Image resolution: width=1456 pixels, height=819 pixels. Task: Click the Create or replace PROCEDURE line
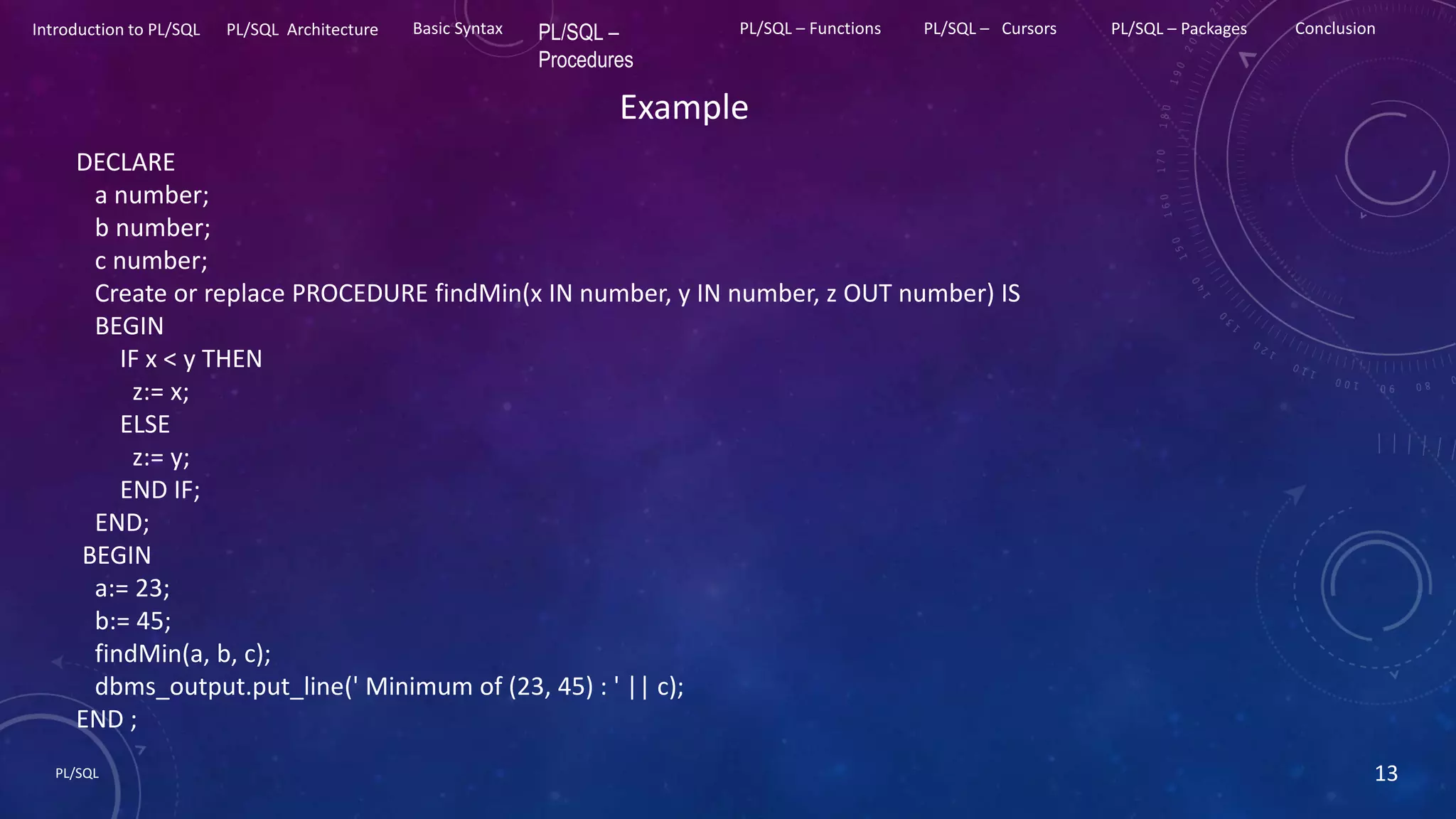tap(557, 294)
